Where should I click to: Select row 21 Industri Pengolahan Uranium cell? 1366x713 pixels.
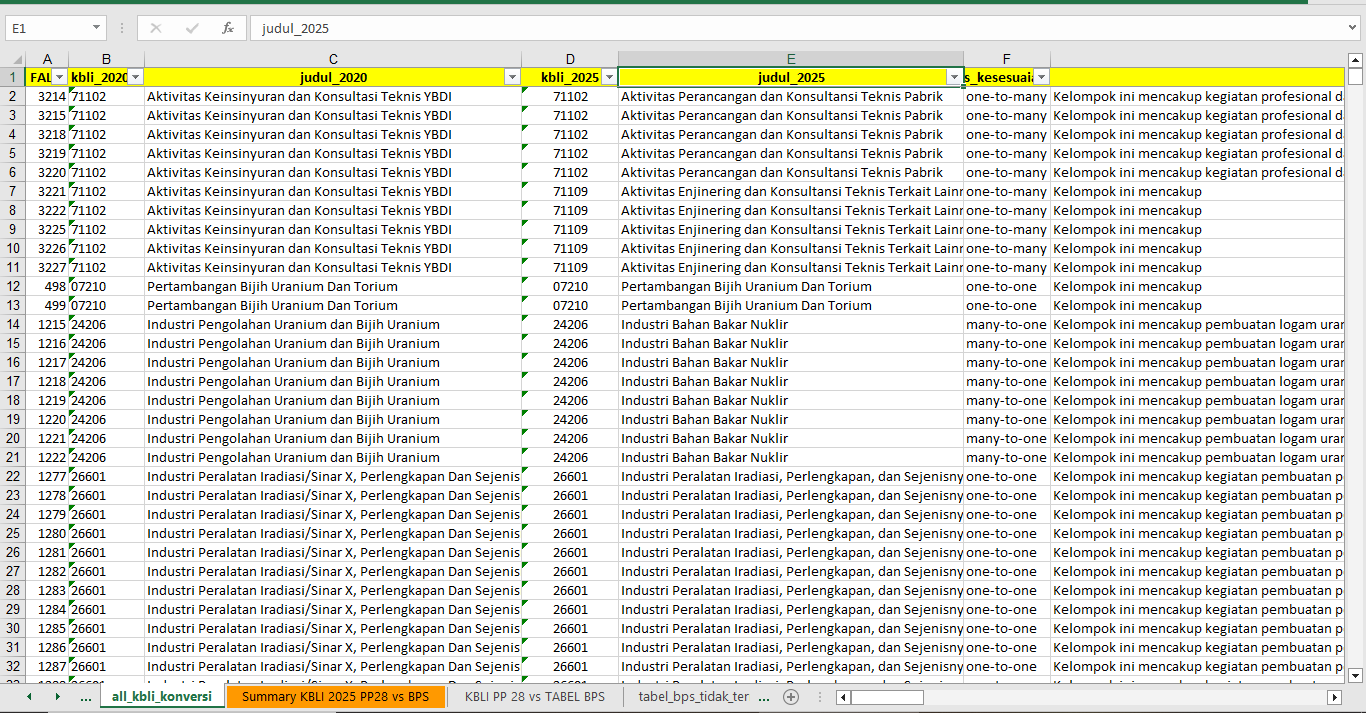333,457
